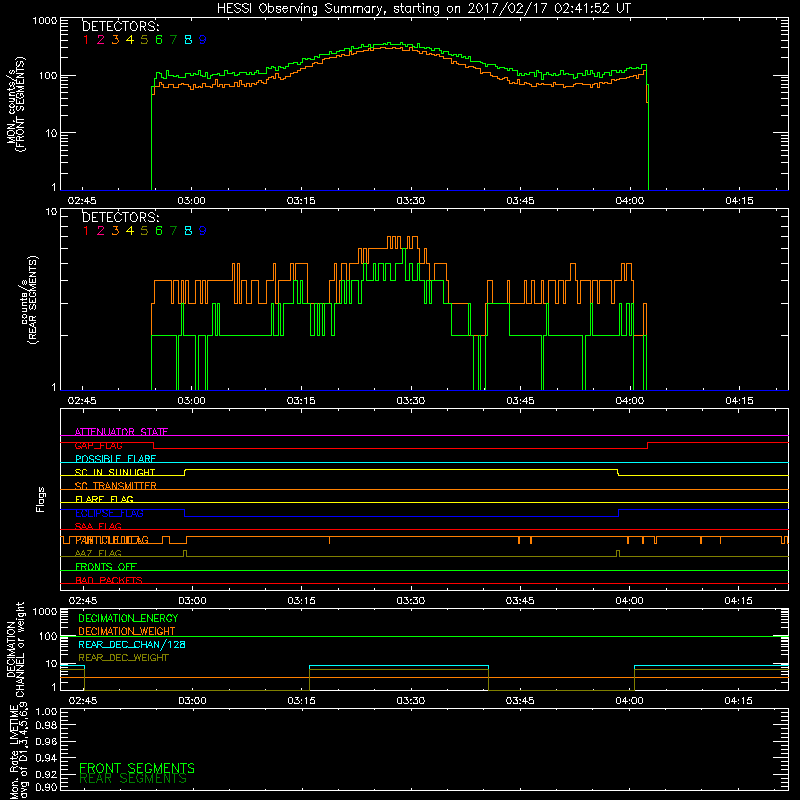The width and height of the screenshot is (800, 800).
Task: Click the 0.98 y-axis value of the livetime plot
Action: point(46,725)
